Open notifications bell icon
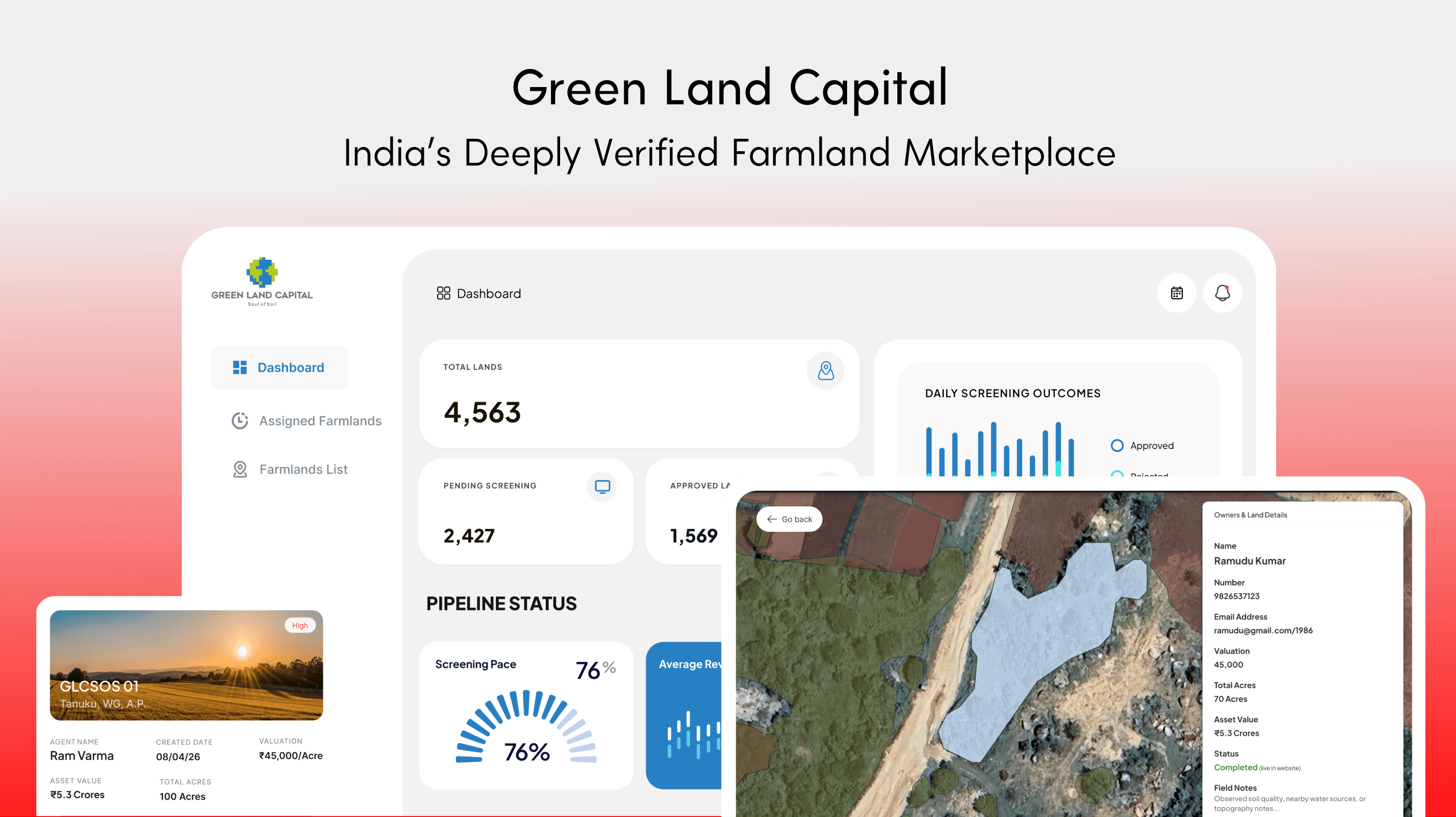The width and height of the screenshot is (1456, 817). (1222, 293)
